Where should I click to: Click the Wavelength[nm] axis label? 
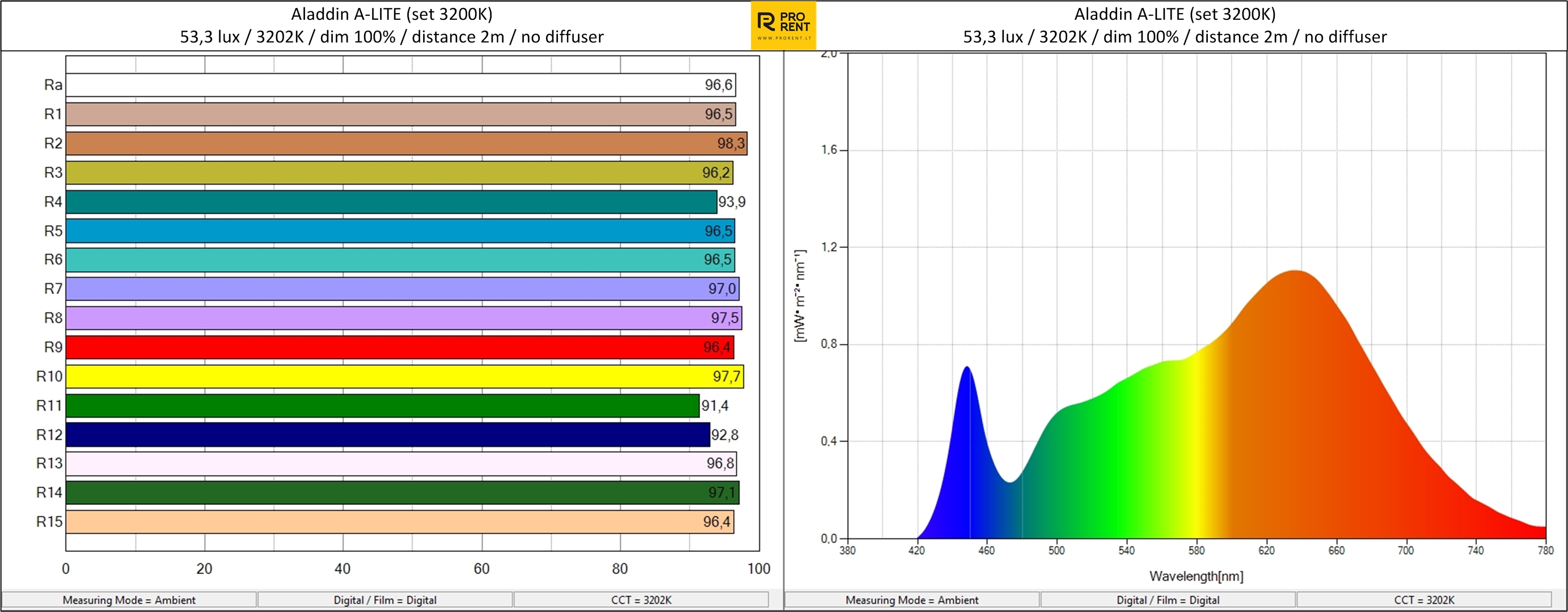point(1196,576)
